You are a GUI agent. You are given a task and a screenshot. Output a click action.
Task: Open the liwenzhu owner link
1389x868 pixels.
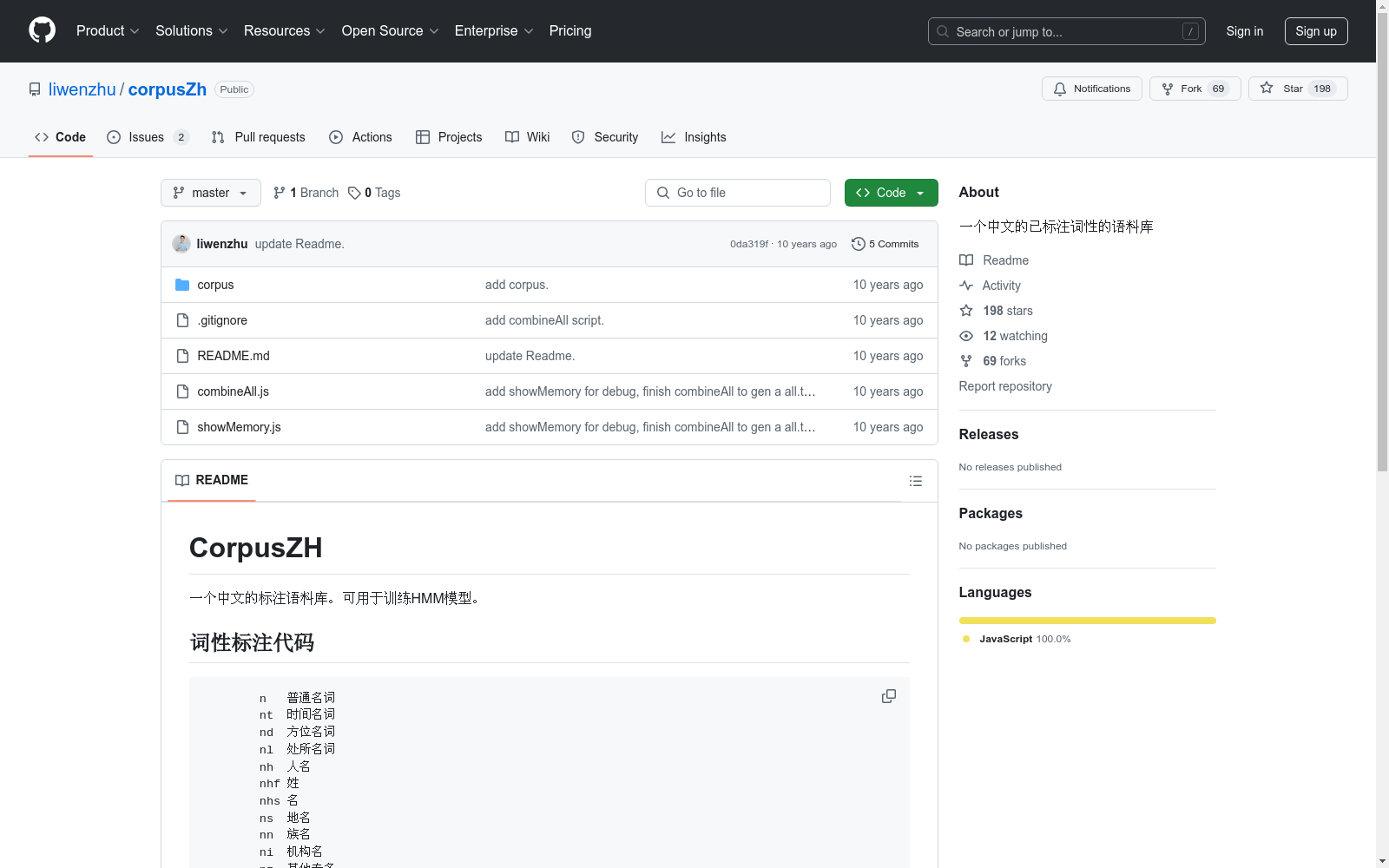pyautogui.click(x=82, y=89)
